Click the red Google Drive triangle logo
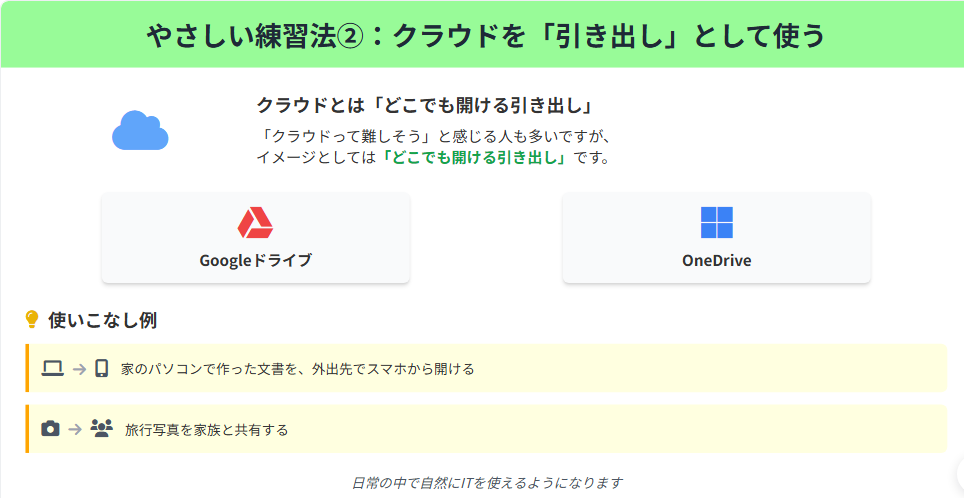Viewport: 964px width, 498px height. coord(255,222)
